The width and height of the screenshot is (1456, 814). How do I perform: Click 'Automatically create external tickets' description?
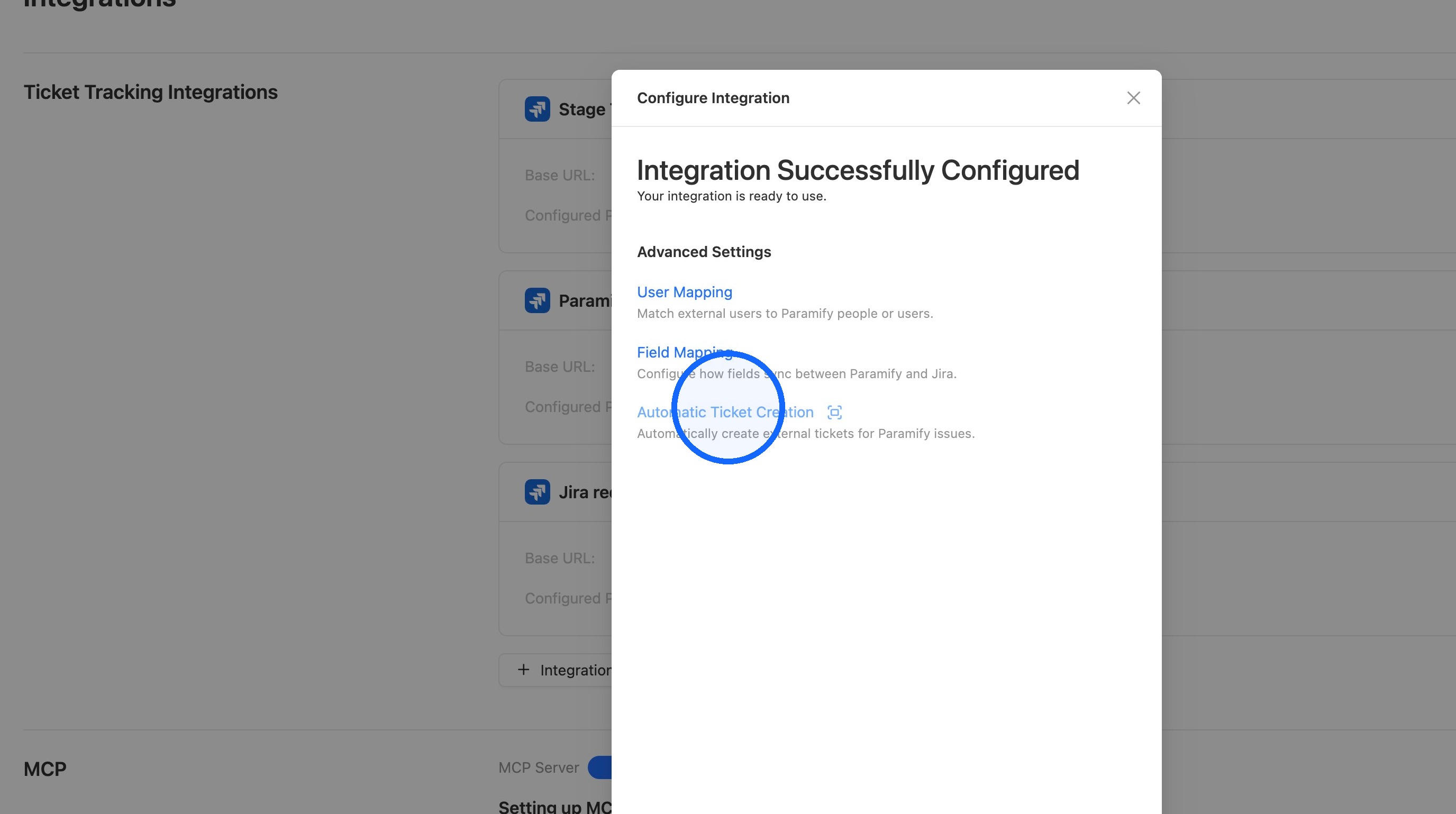[x=805, y=434]
